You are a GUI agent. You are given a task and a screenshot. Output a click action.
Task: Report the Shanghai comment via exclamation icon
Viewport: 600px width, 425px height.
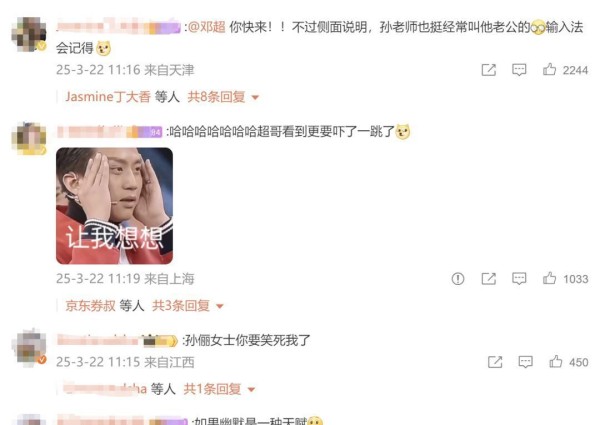[x=458, y=278]
